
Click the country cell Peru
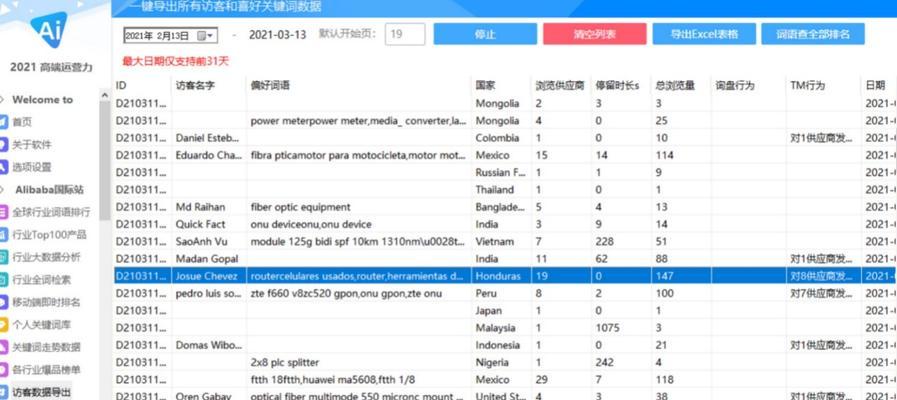click(x=485, y=294)
